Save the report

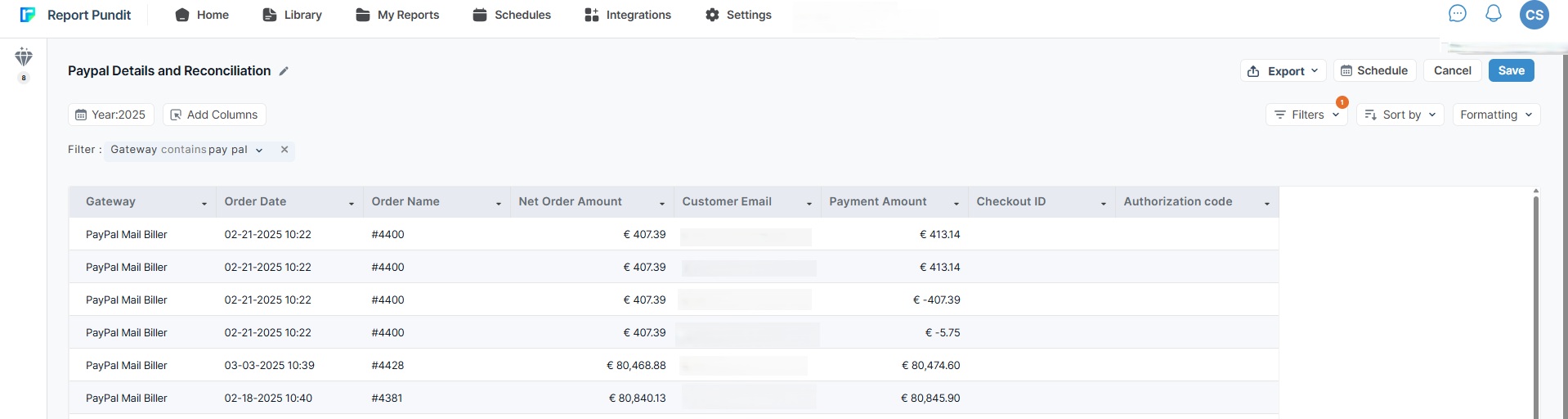1511,70
